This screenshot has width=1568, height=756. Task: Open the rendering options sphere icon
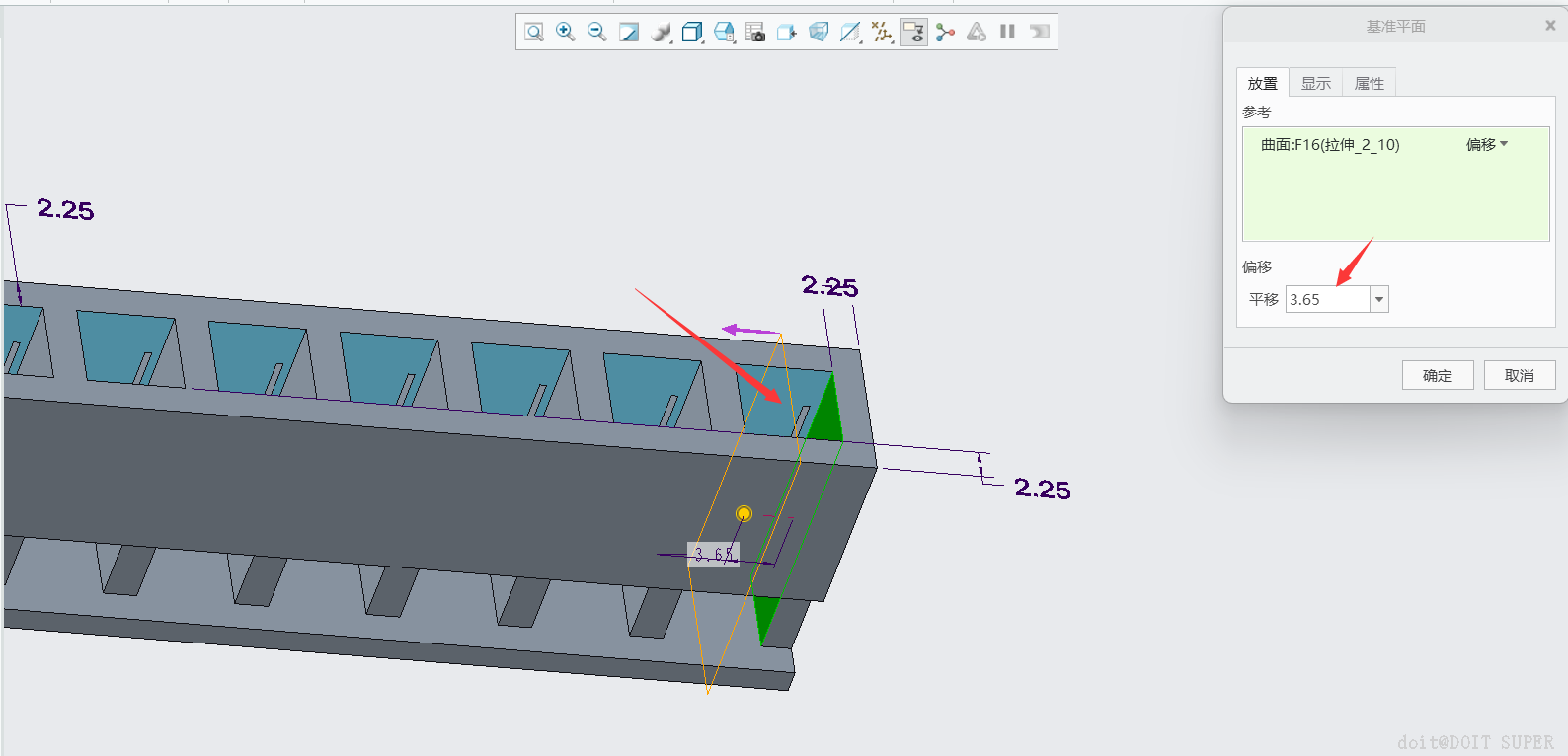661,32
